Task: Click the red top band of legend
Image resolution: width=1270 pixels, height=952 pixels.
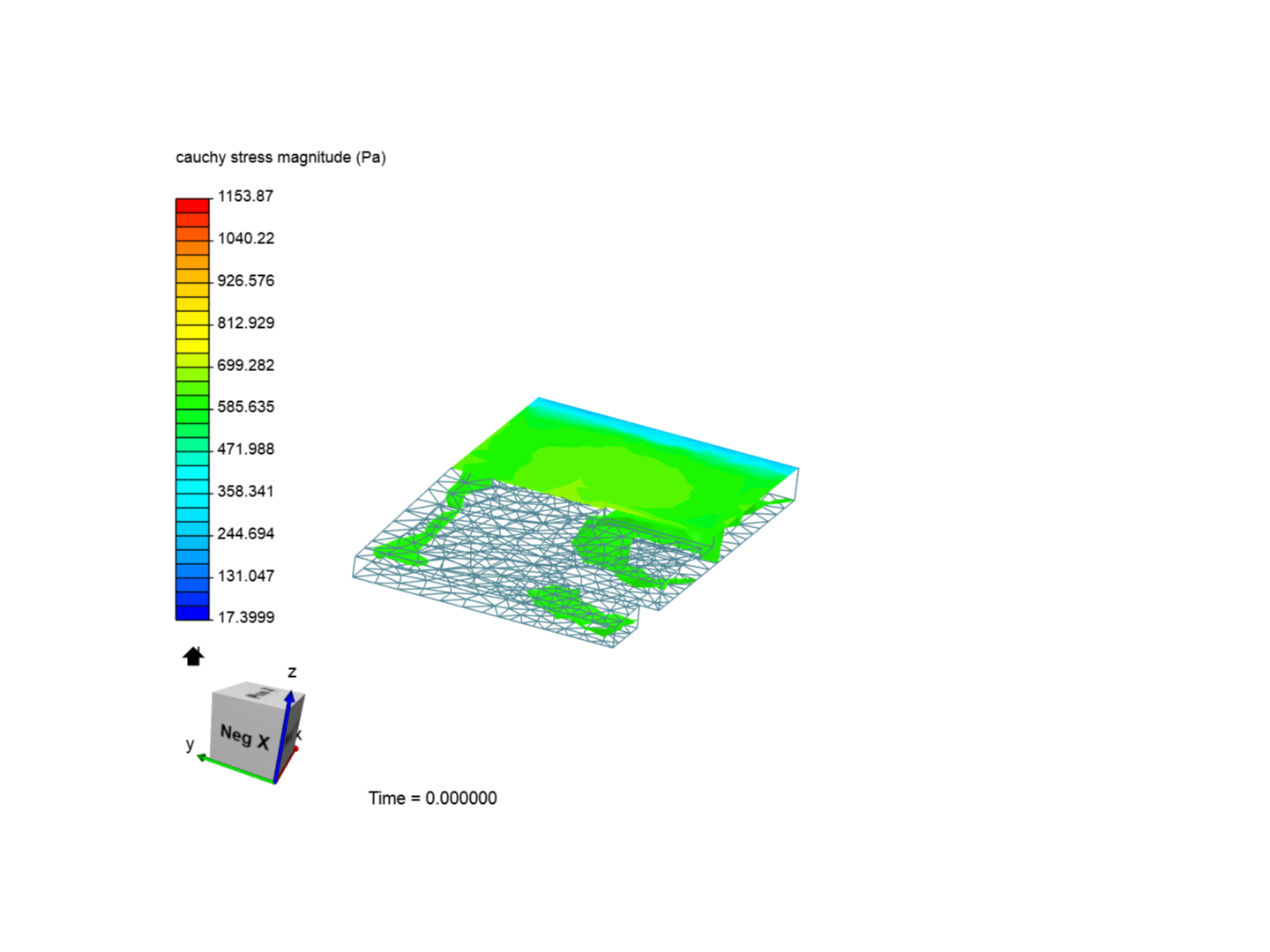Action: tap(192, 206)
